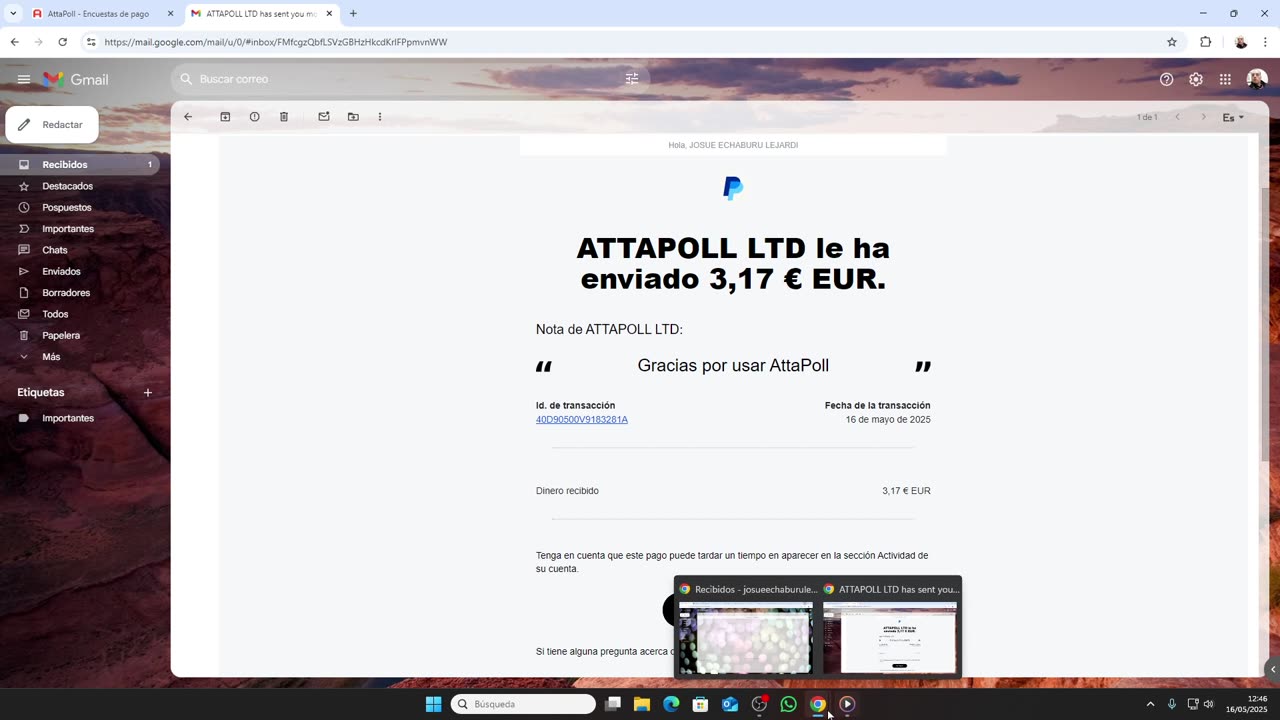Open transaction ID 40D90500V9183281A link

(x=582, y=420)
